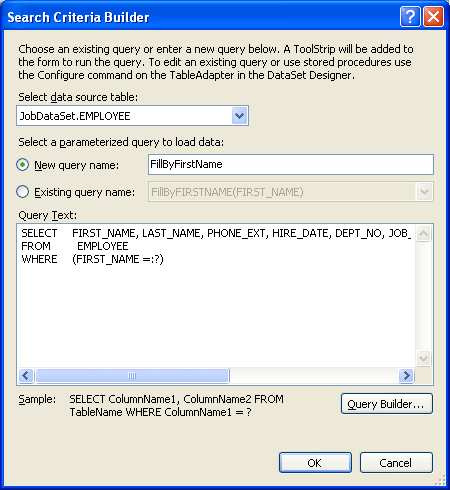Click the dialog's resize grip corner
The height and width of the screenshot is (490, 450).
pos(441,481)
